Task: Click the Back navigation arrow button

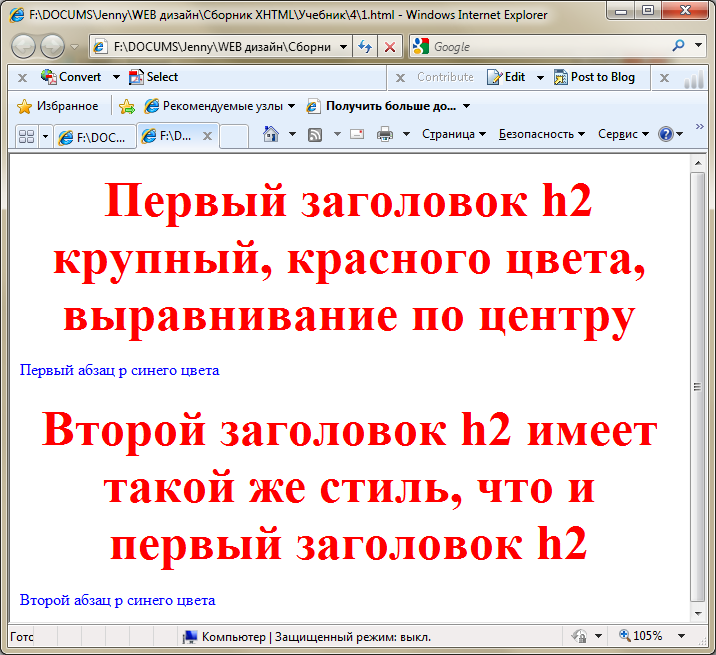Action: tap(24, 46)
